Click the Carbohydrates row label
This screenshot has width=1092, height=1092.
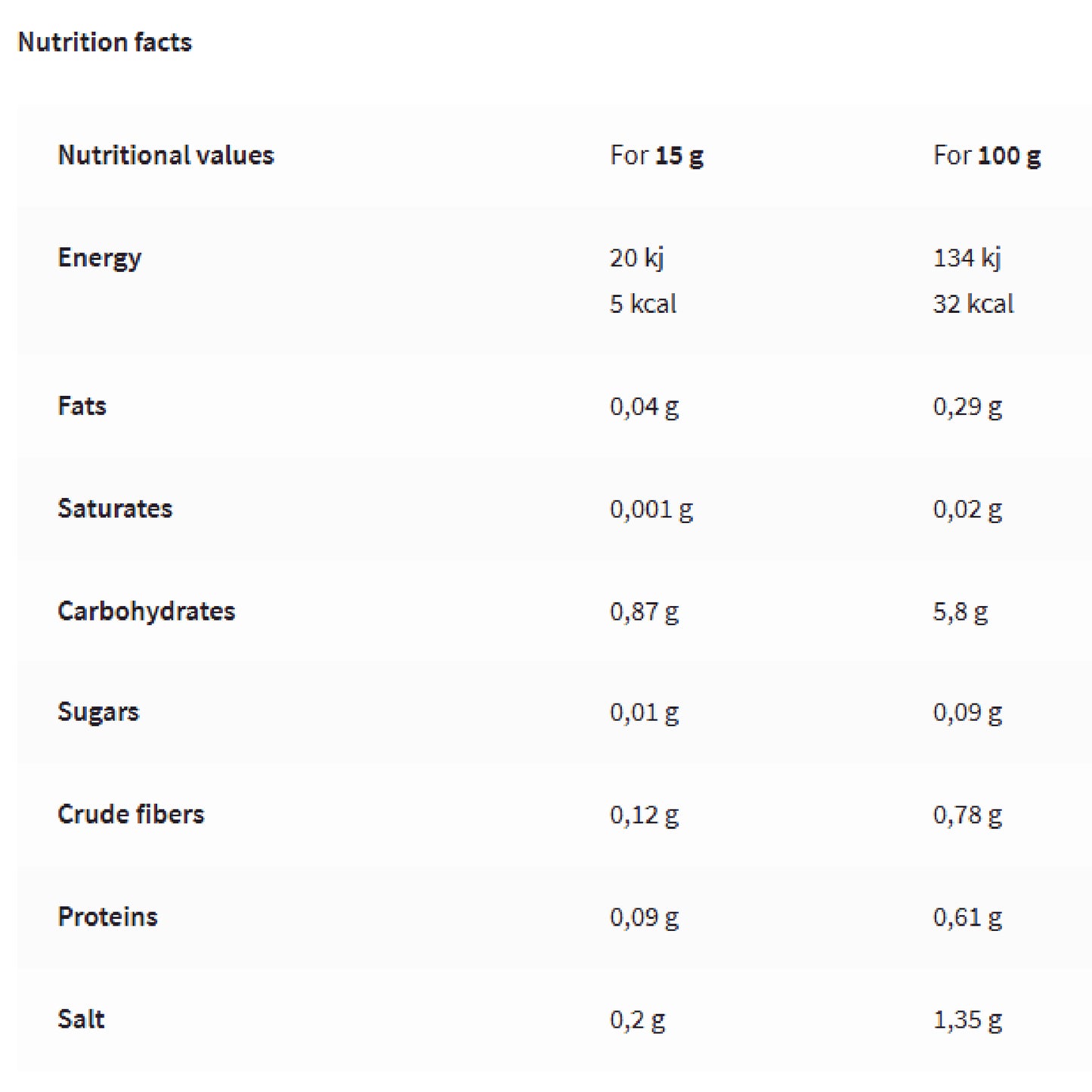pos(146,611)
